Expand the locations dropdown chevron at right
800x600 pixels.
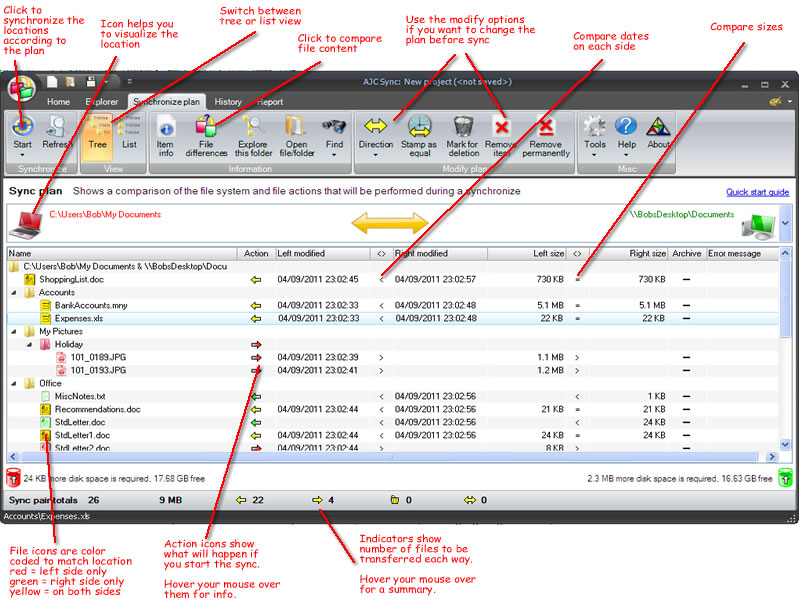coord(785,223)
